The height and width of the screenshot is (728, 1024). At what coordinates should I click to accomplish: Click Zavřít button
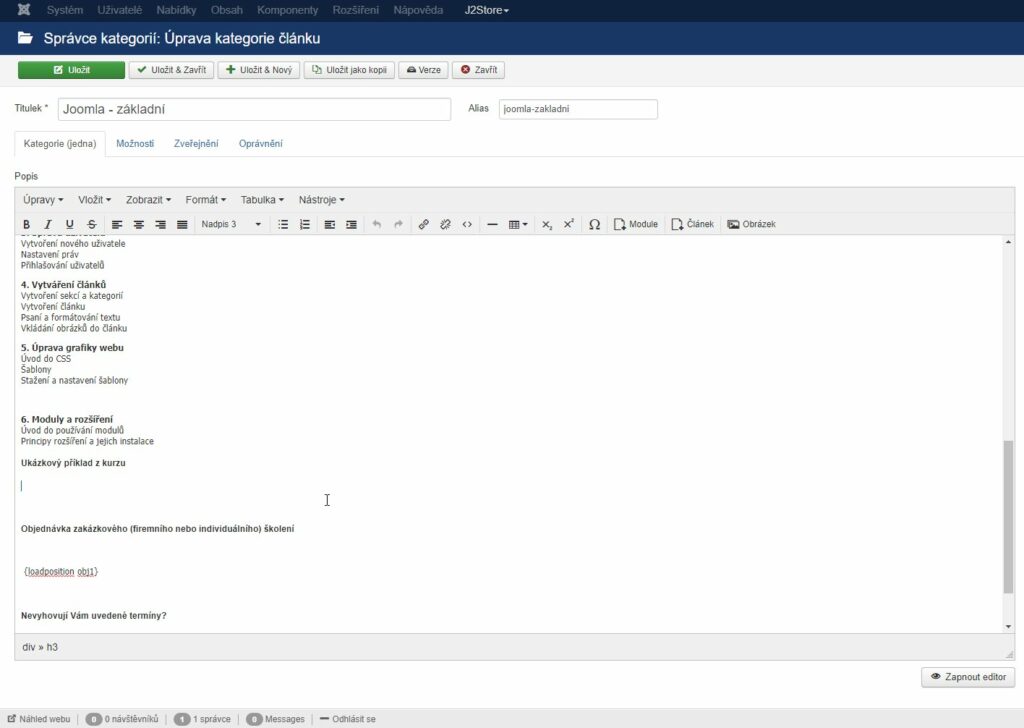pos(479,70)
